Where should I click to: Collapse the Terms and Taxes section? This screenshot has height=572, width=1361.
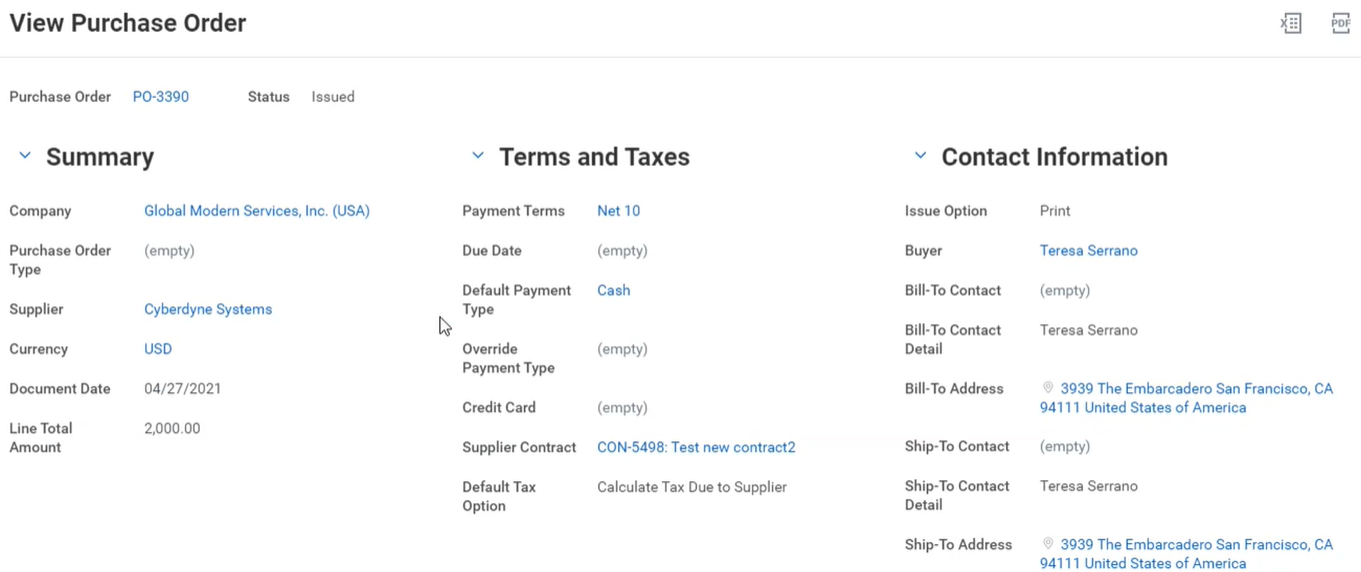tap(478, 156)
